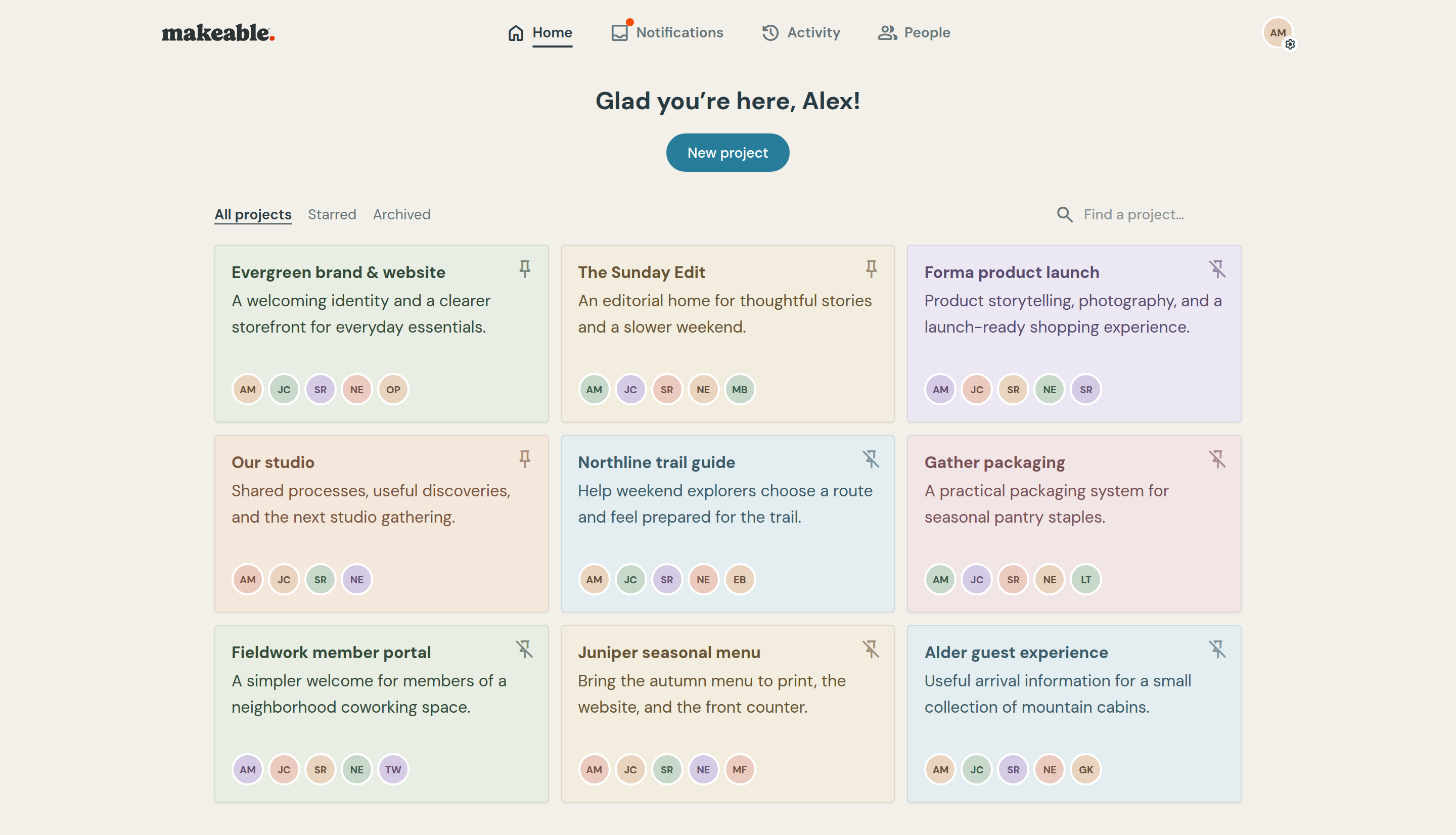Pin the Fieldwork member portal project
The height and width of the screenshot is (835, 1456).
click(525, 649)
